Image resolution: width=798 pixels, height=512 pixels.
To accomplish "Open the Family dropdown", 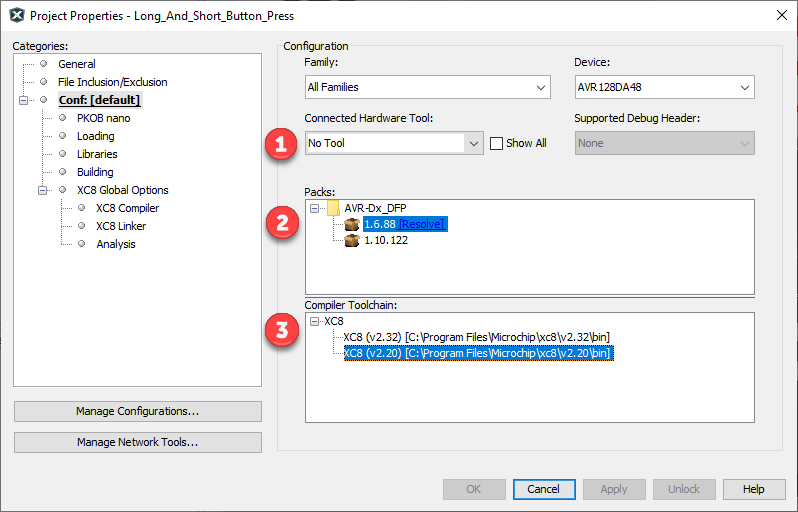I will 428,88.
